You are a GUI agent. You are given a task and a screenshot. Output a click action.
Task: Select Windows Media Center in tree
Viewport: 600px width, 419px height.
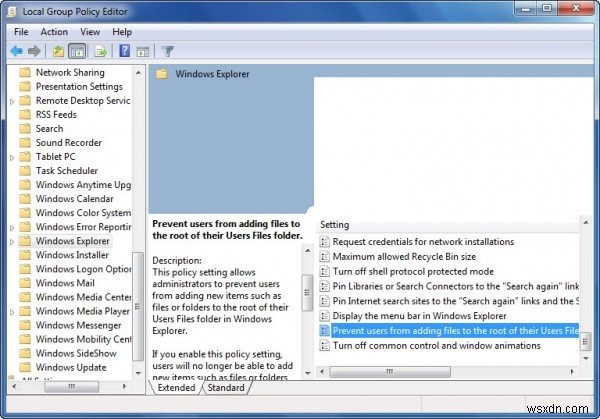(83, 297)
